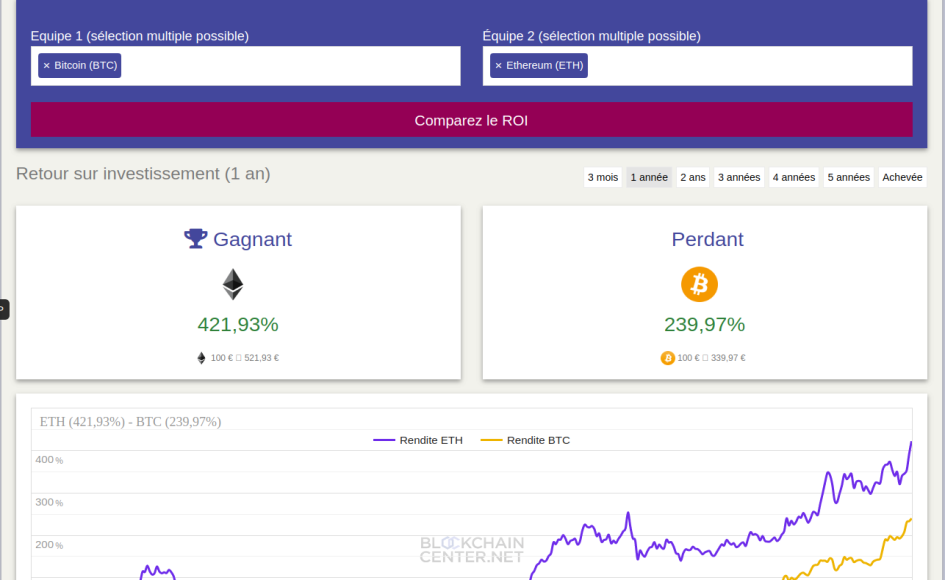Select the 3 années period
This screenshot has height=580, width=945.
pyautogui.click(x=739, y=177)
